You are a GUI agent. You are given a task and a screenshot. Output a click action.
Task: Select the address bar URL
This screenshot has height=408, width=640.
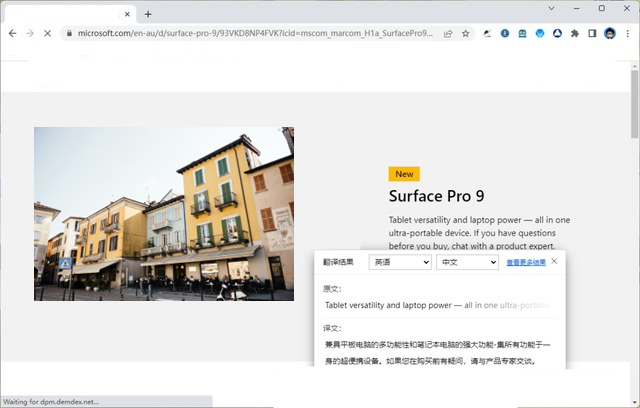click(x=255, y=33)
